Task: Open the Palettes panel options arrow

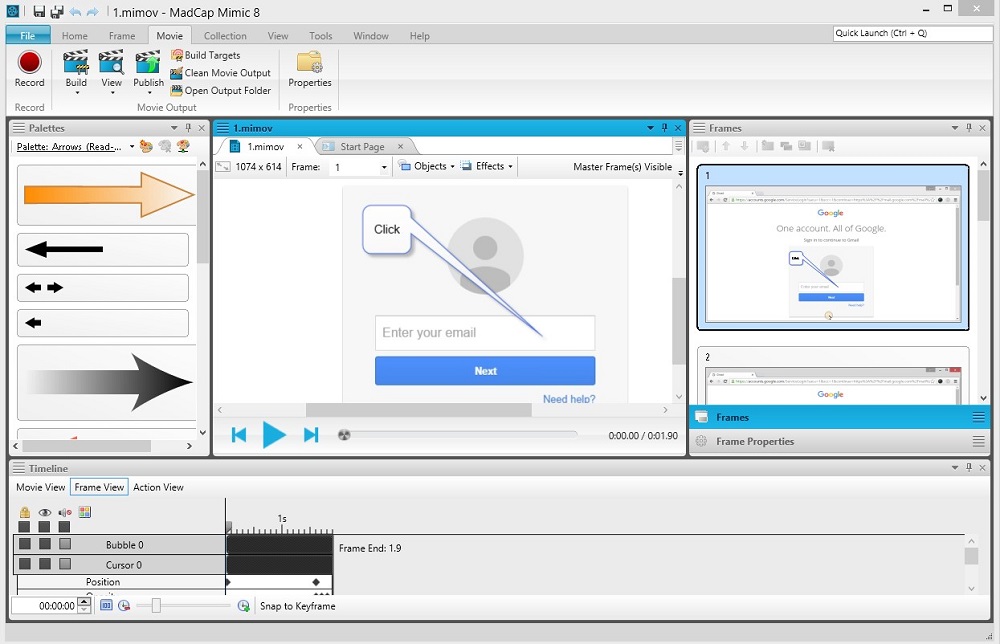Action: (174, 128)
